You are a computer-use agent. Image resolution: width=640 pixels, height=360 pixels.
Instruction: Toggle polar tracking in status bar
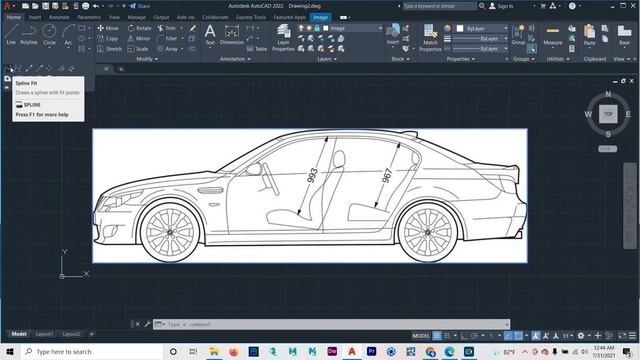pyautogui.click(x=474, y=336)
